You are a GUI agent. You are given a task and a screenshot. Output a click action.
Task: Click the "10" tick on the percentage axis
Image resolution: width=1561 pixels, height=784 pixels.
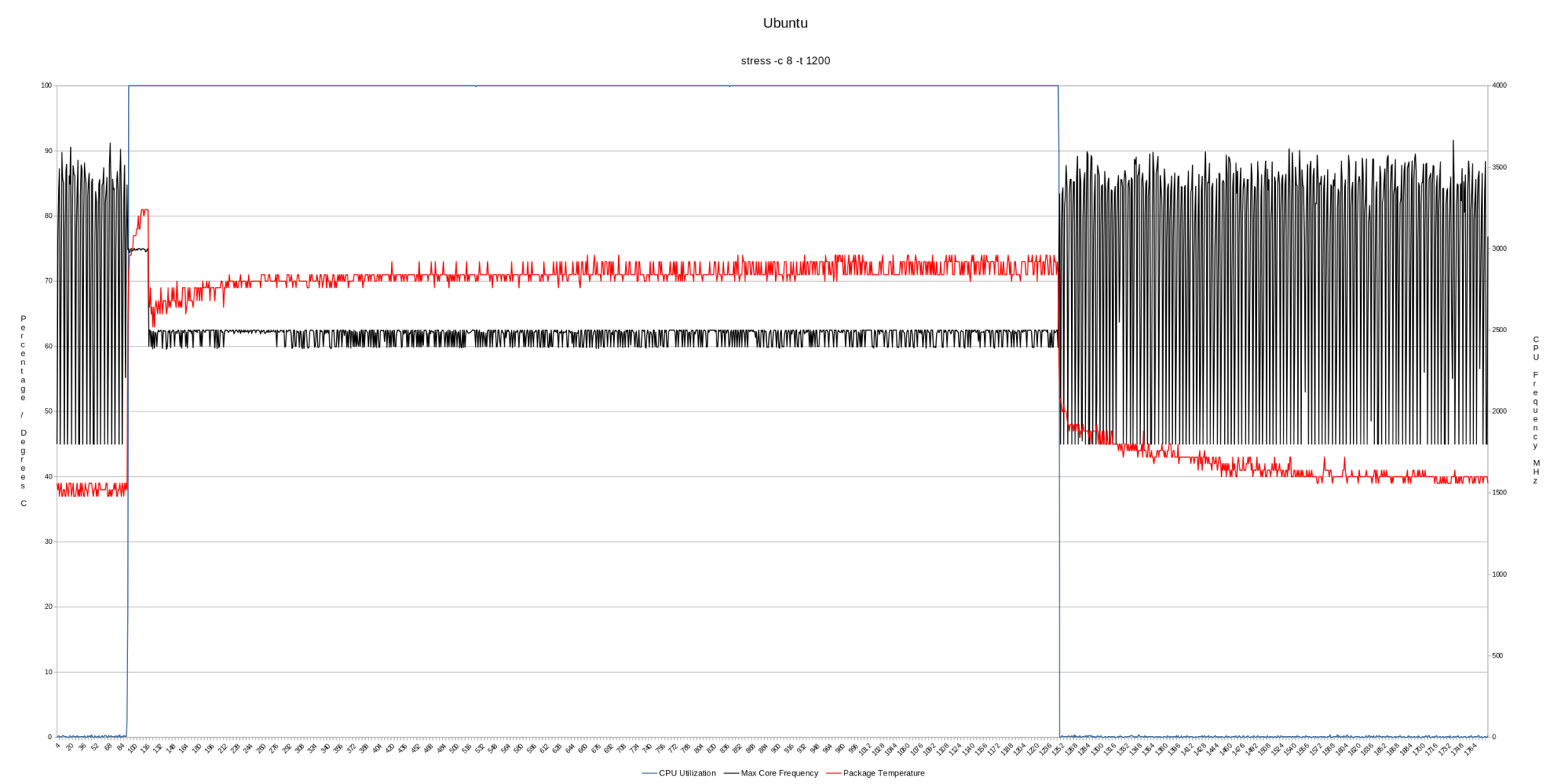[48, 672]
